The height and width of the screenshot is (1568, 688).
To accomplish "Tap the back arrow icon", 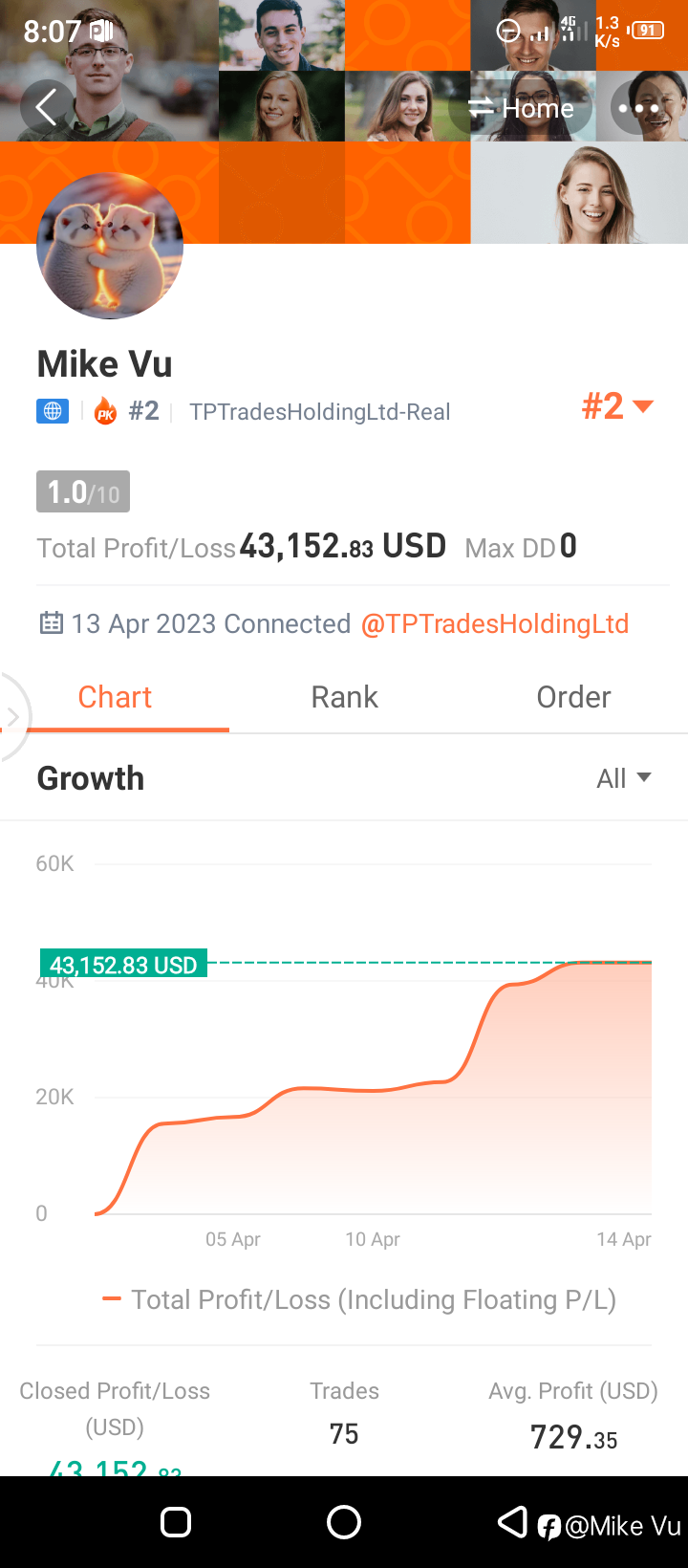I will [x=46, y=107].
